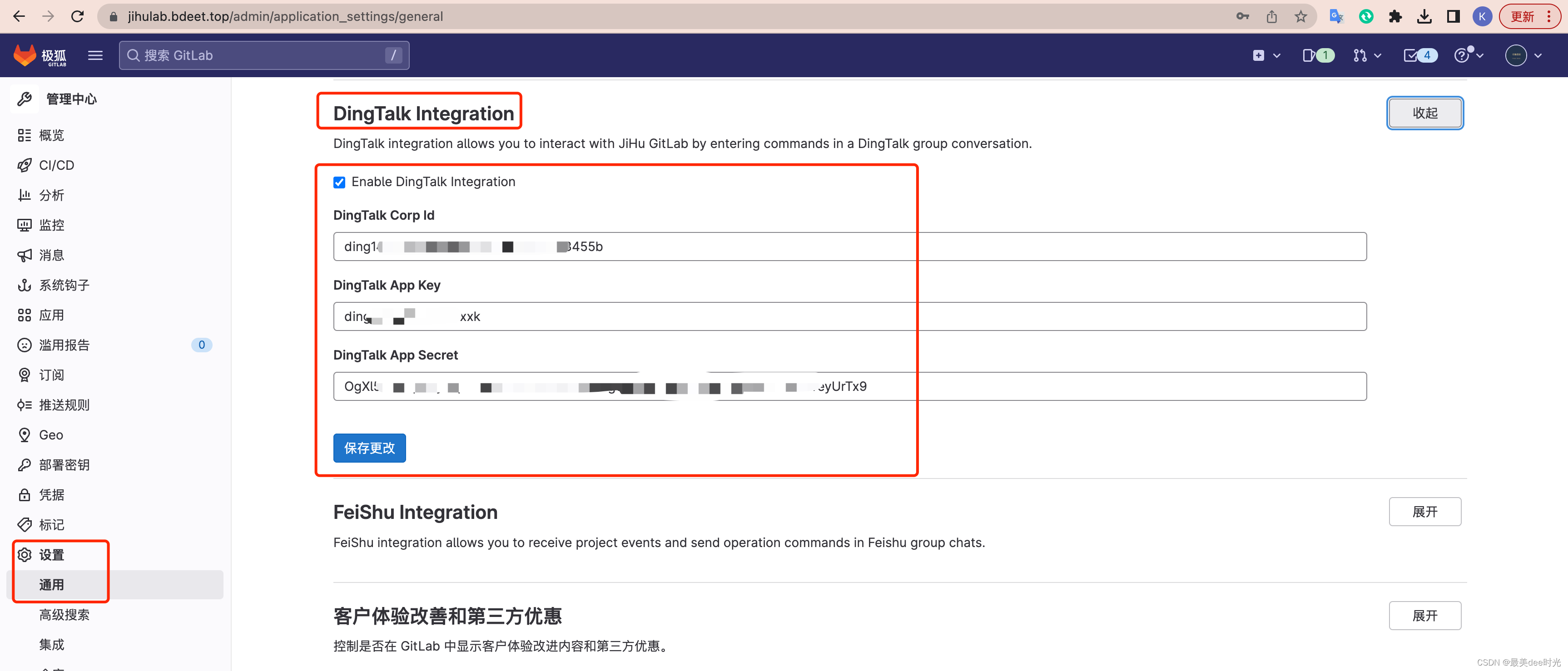Open 凭据 credentials menu item

pos(114,494)
